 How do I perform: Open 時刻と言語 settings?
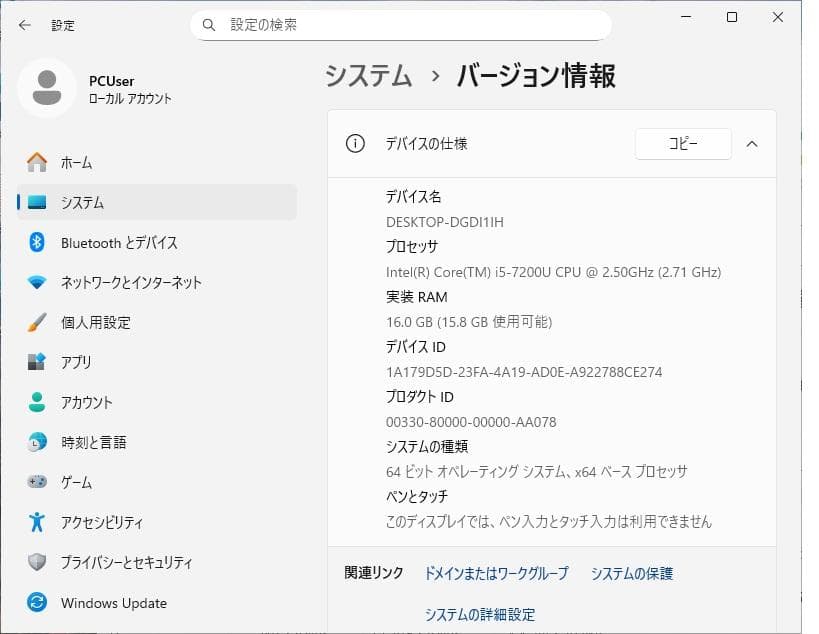click(x=88, y=442)
